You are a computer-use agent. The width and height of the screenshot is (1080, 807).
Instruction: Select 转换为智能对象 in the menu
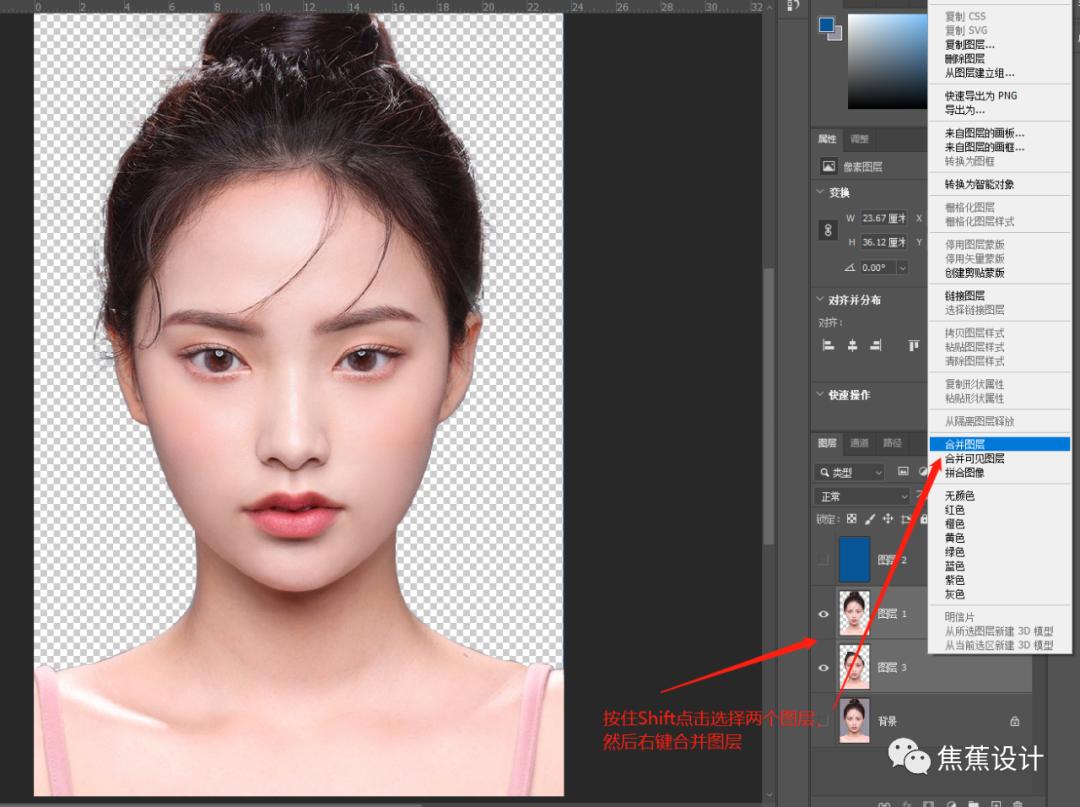tap(978, 183)
